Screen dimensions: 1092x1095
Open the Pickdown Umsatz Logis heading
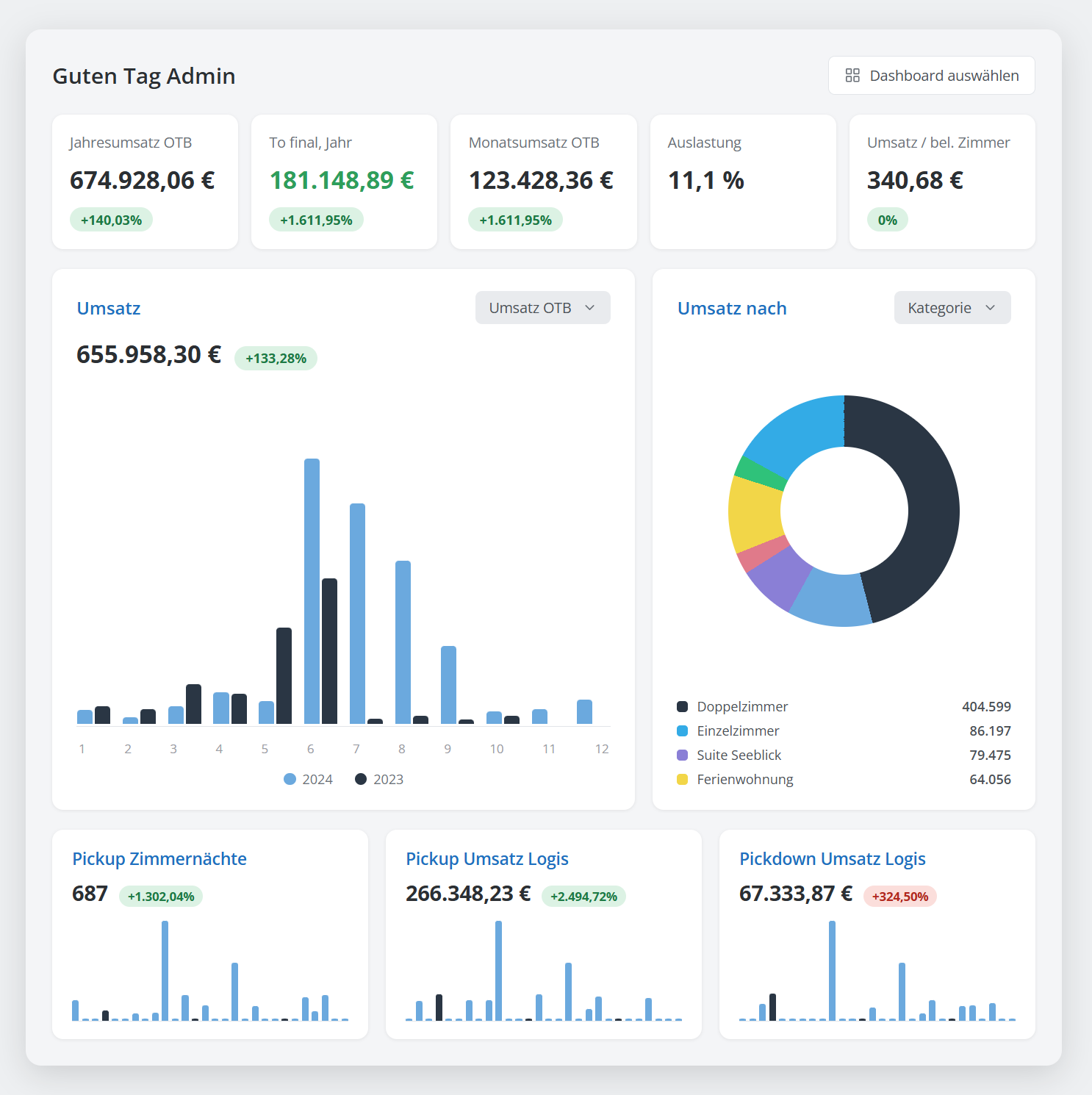[x=833, y=858]
